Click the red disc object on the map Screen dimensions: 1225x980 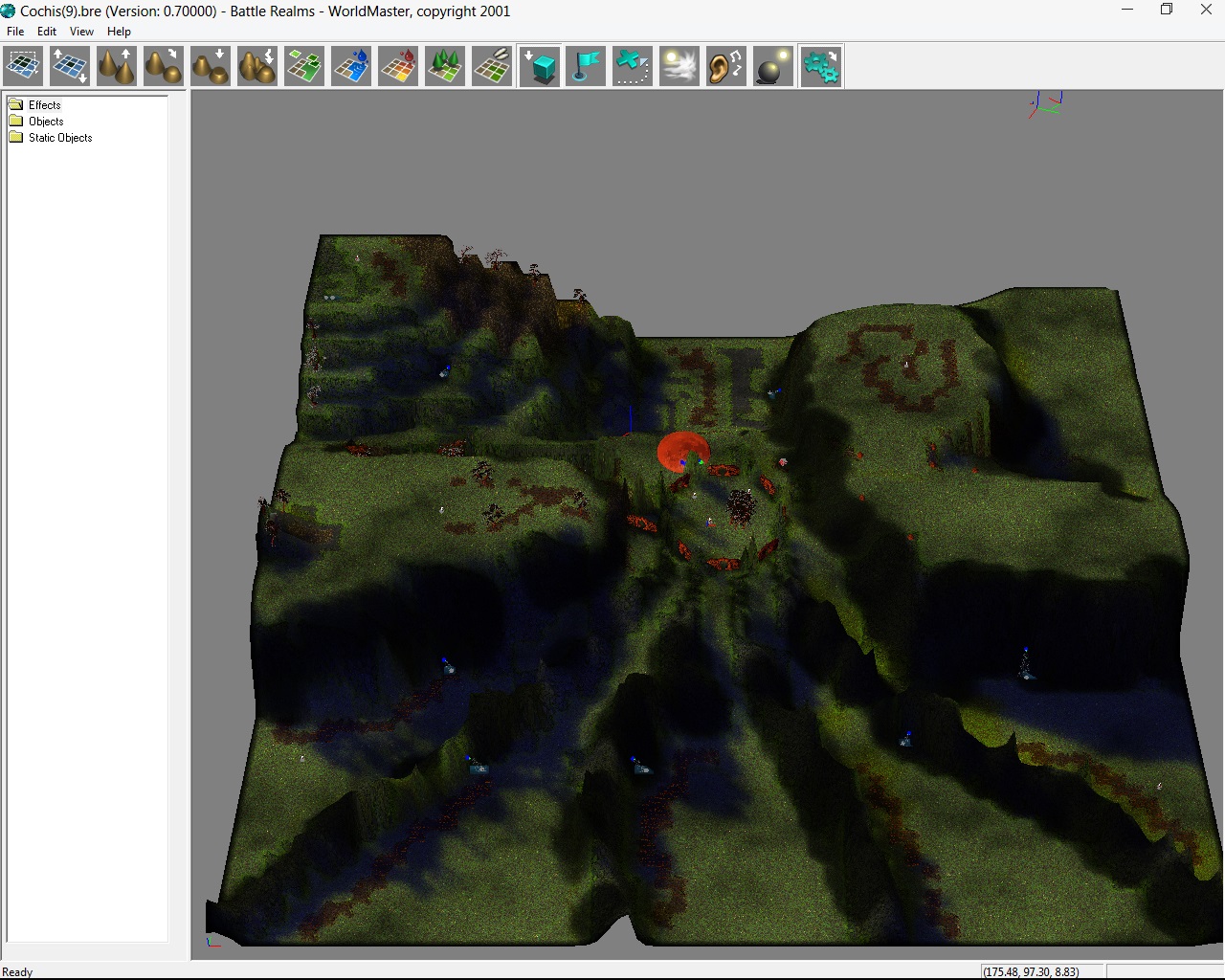coord(682,451)
